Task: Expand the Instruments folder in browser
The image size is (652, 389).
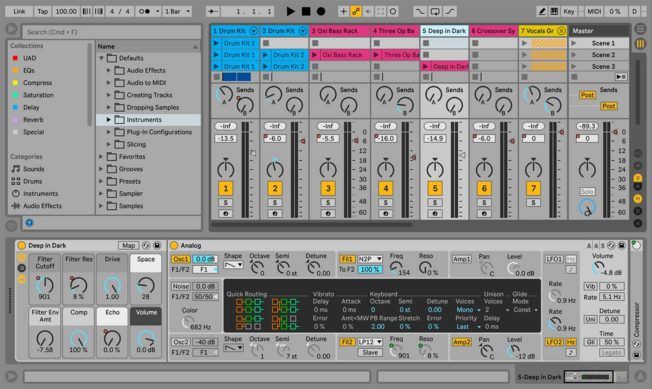Action: pyautogui.click(x=109, y=120)
